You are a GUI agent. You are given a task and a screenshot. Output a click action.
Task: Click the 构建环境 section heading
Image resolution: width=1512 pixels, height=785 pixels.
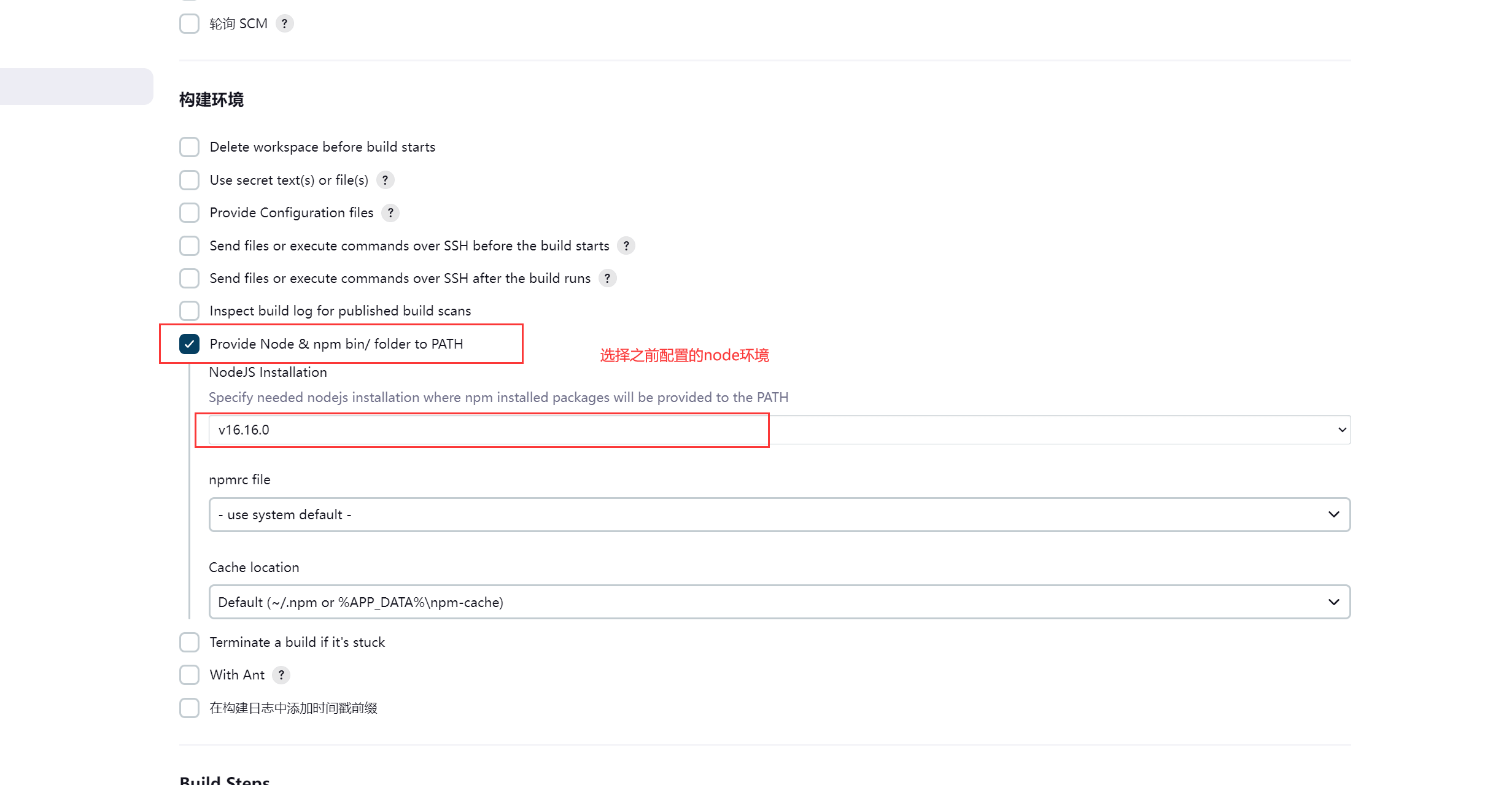click(211, 99)
